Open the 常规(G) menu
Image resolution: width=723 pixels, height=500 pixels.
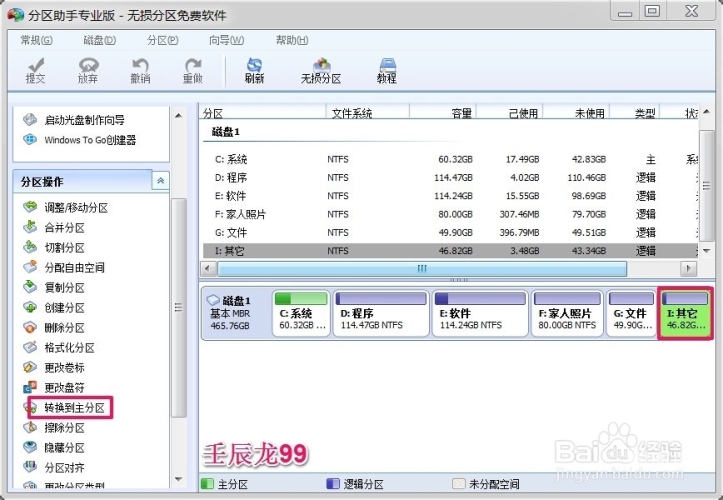(36, 40)
